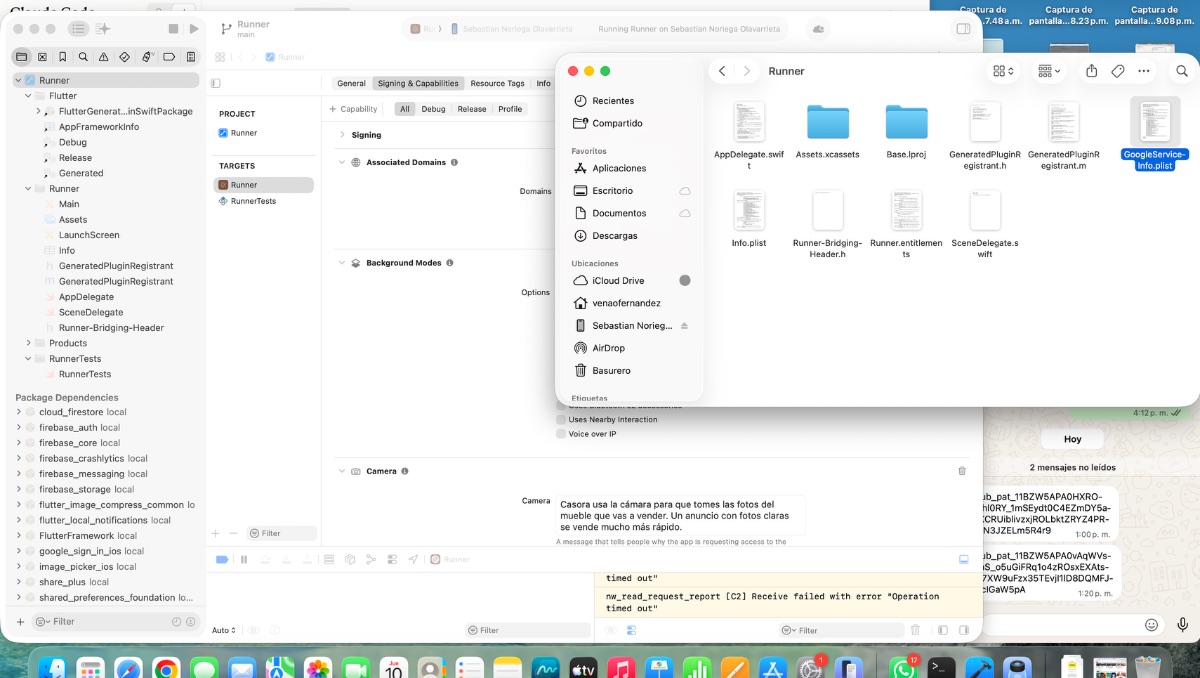This screenshot has width=1200, height=678.
Task: Open Google Chrome from the Dock
Action: [166, 668]
